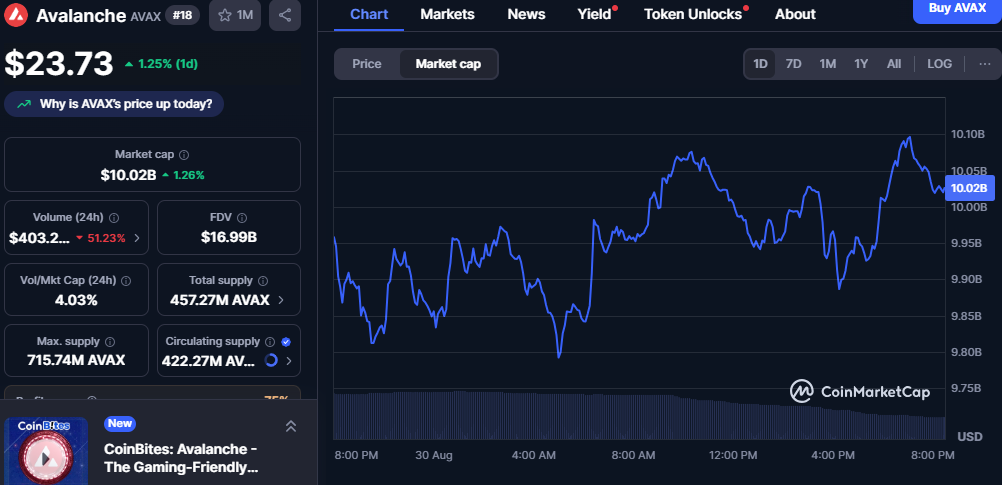Click the Volume (24h) info icon

coord(114,217)
